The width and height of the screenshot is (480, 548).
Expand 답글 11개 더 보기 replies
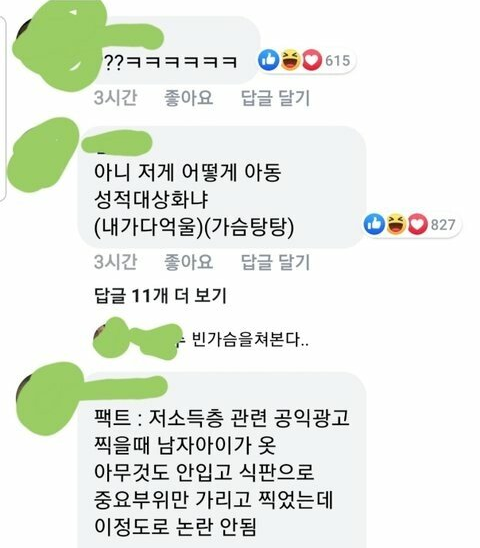point(160,296)
